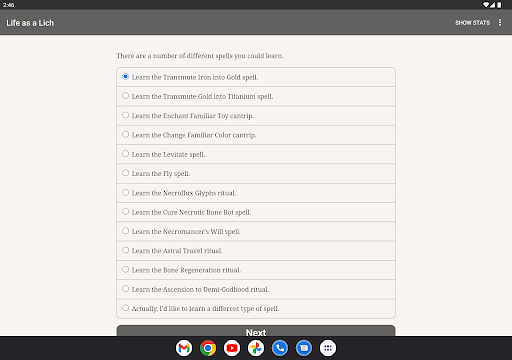Tap the battery status icon
512x360 pixels.
tap(499, 5)
